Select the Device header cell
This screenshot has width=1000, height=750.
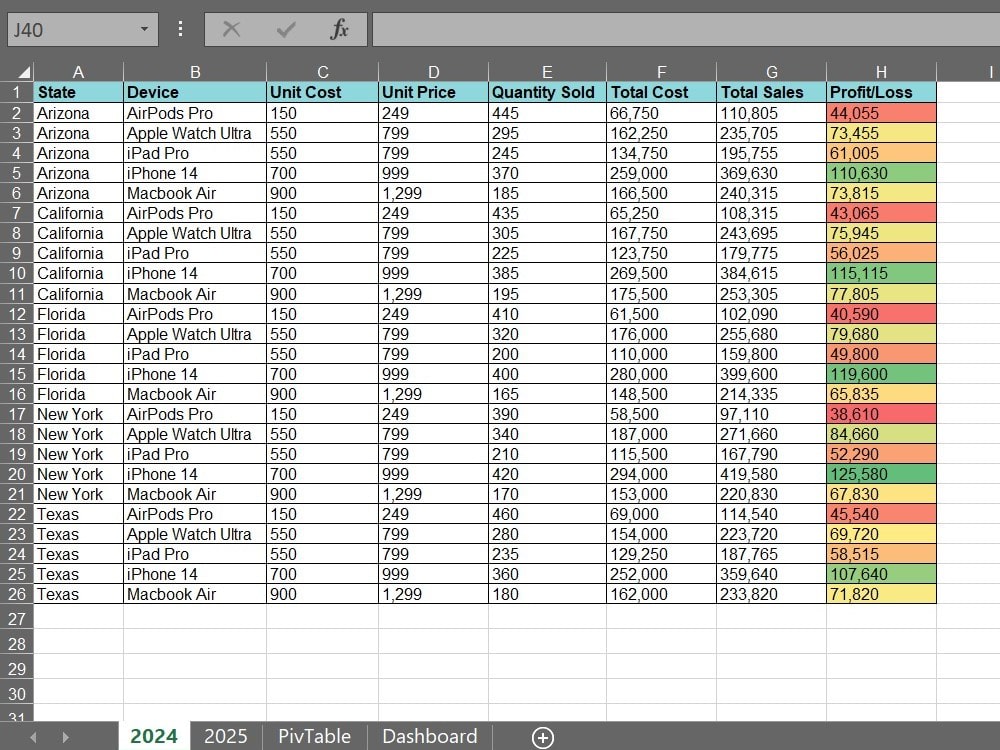point(195,92)
